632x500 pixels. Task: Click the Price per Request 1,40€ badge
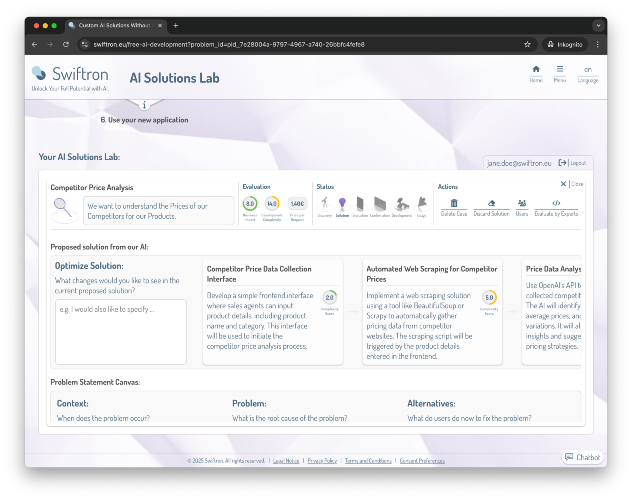click(x=297, y=204)
